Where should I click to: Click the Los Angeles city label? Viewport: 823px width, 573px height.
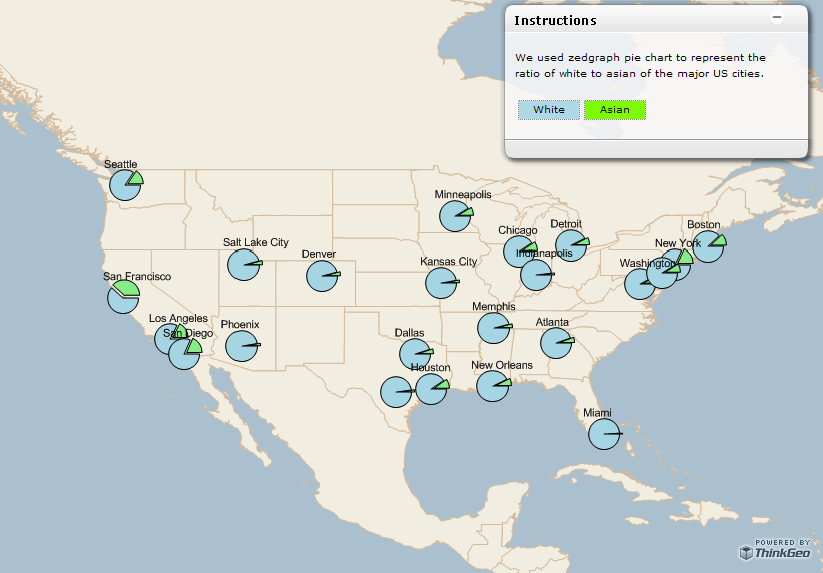pyautogui.click(x=178, y=318)
